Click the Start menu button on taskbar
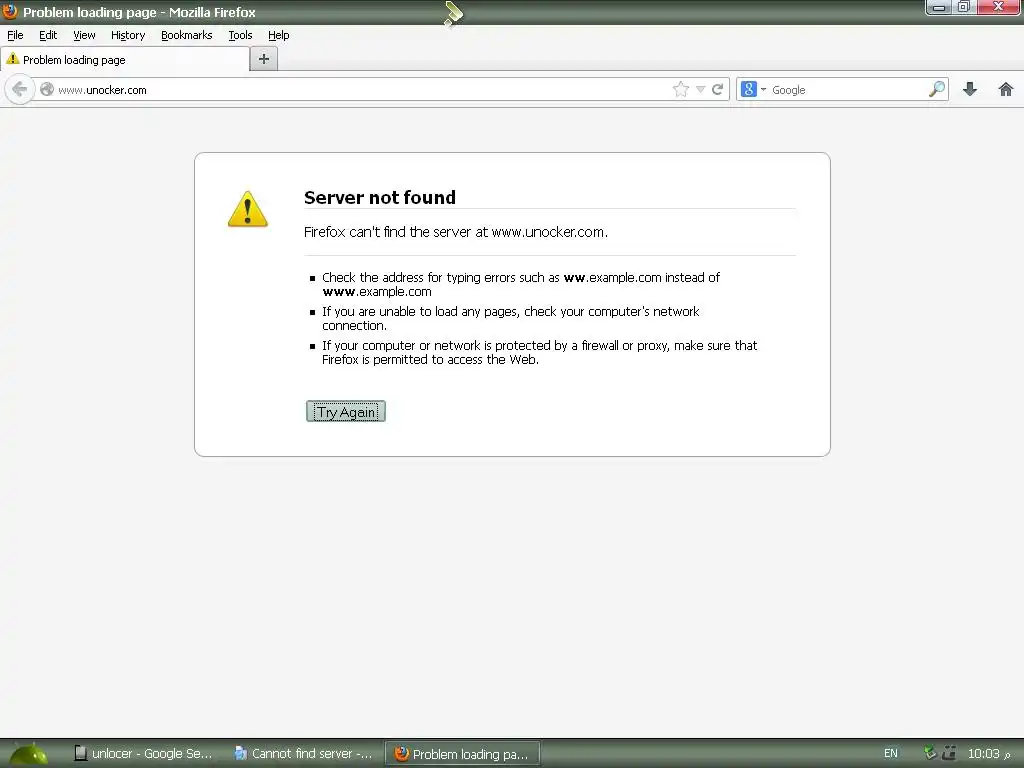Screen dimensions: 1024x768 point(29,754)
